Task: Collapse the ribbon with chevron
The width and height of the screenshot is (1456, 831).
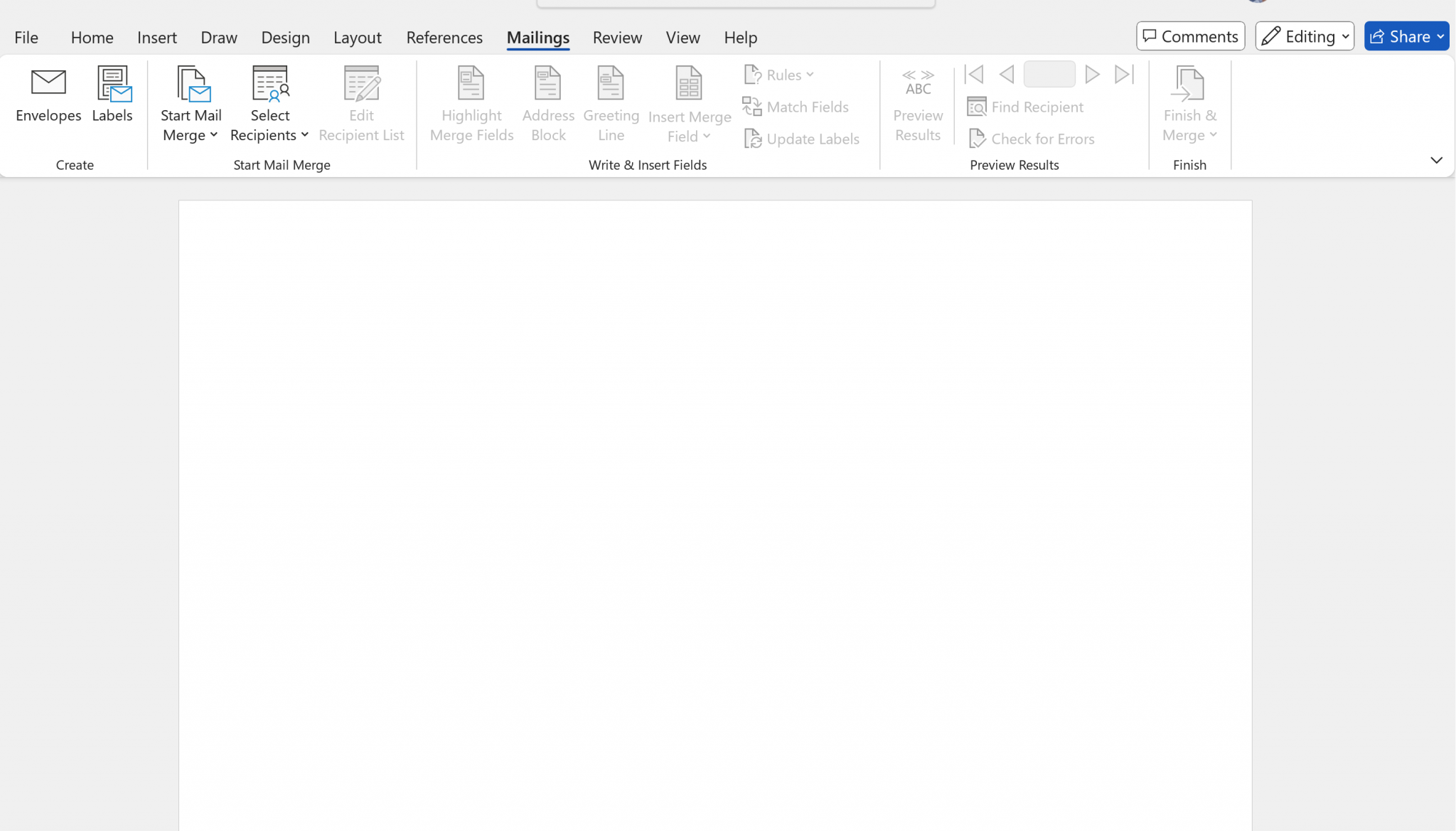Action: click(x=1436, y=160)
